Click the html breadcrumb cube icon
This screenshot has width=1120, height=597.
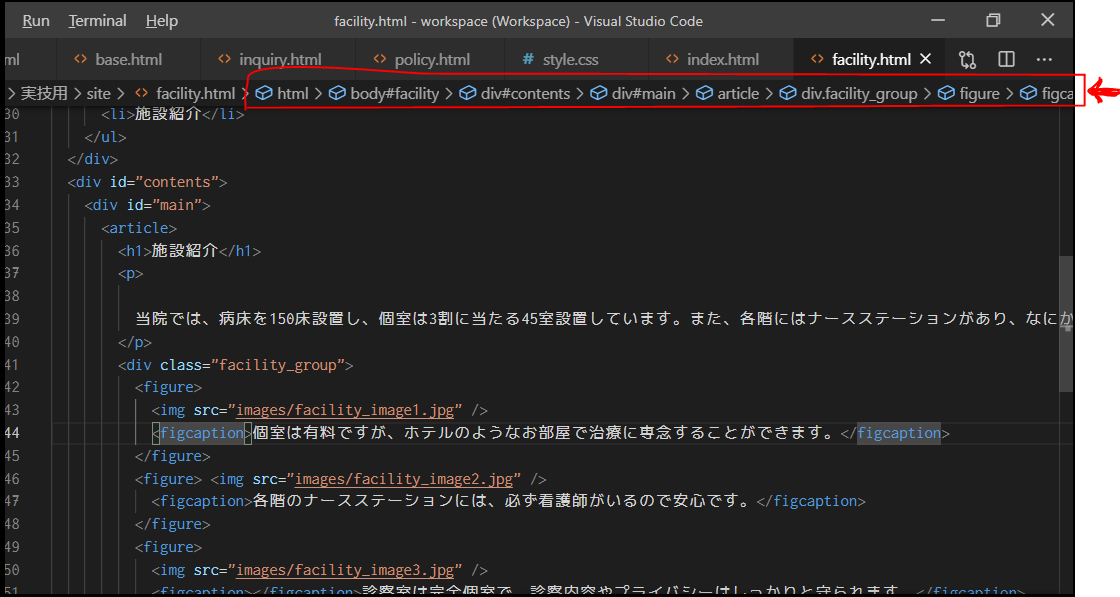tap(264, 93)
